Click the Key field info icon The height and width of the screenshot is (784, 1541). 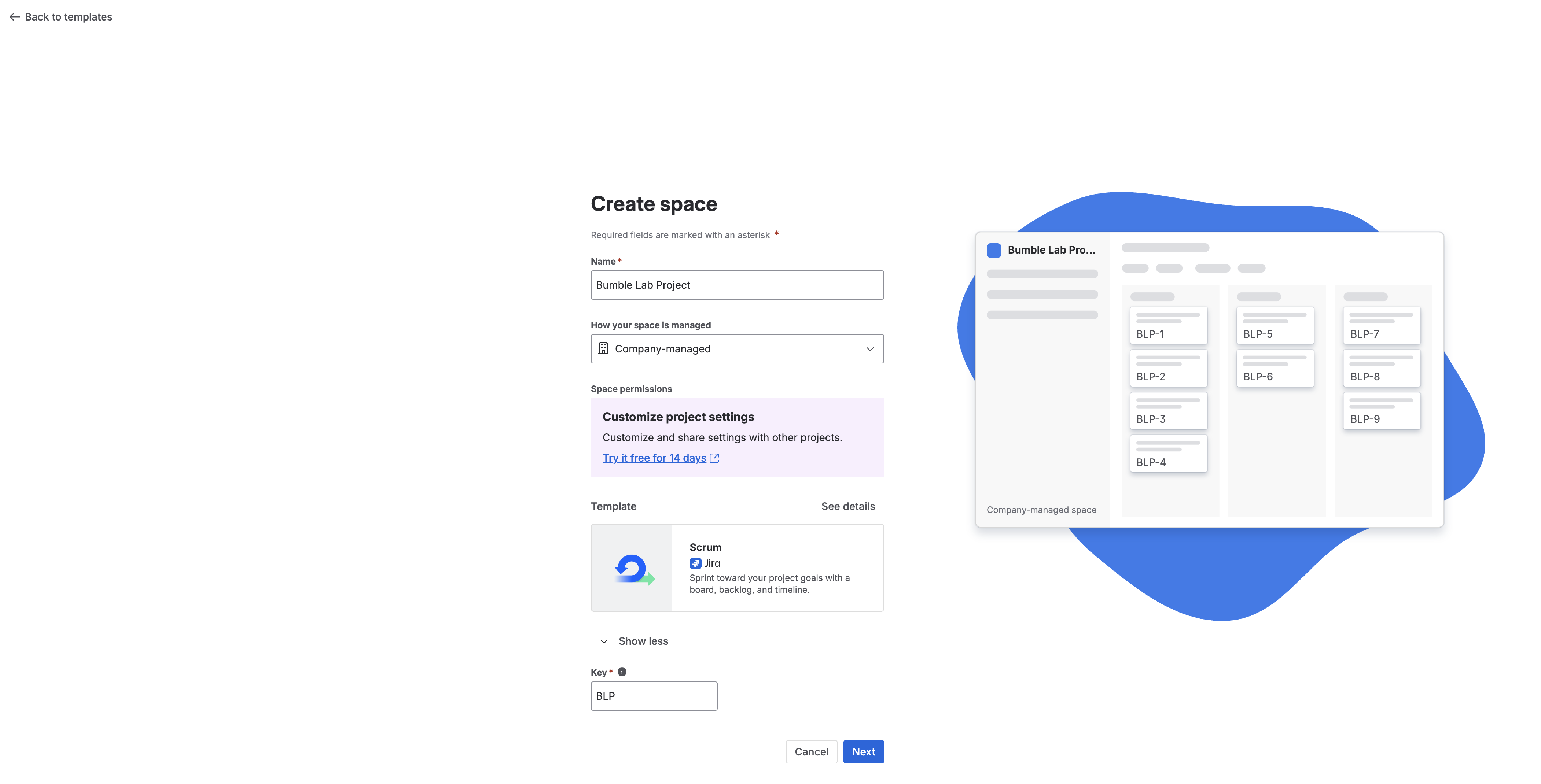pos(622,672)
